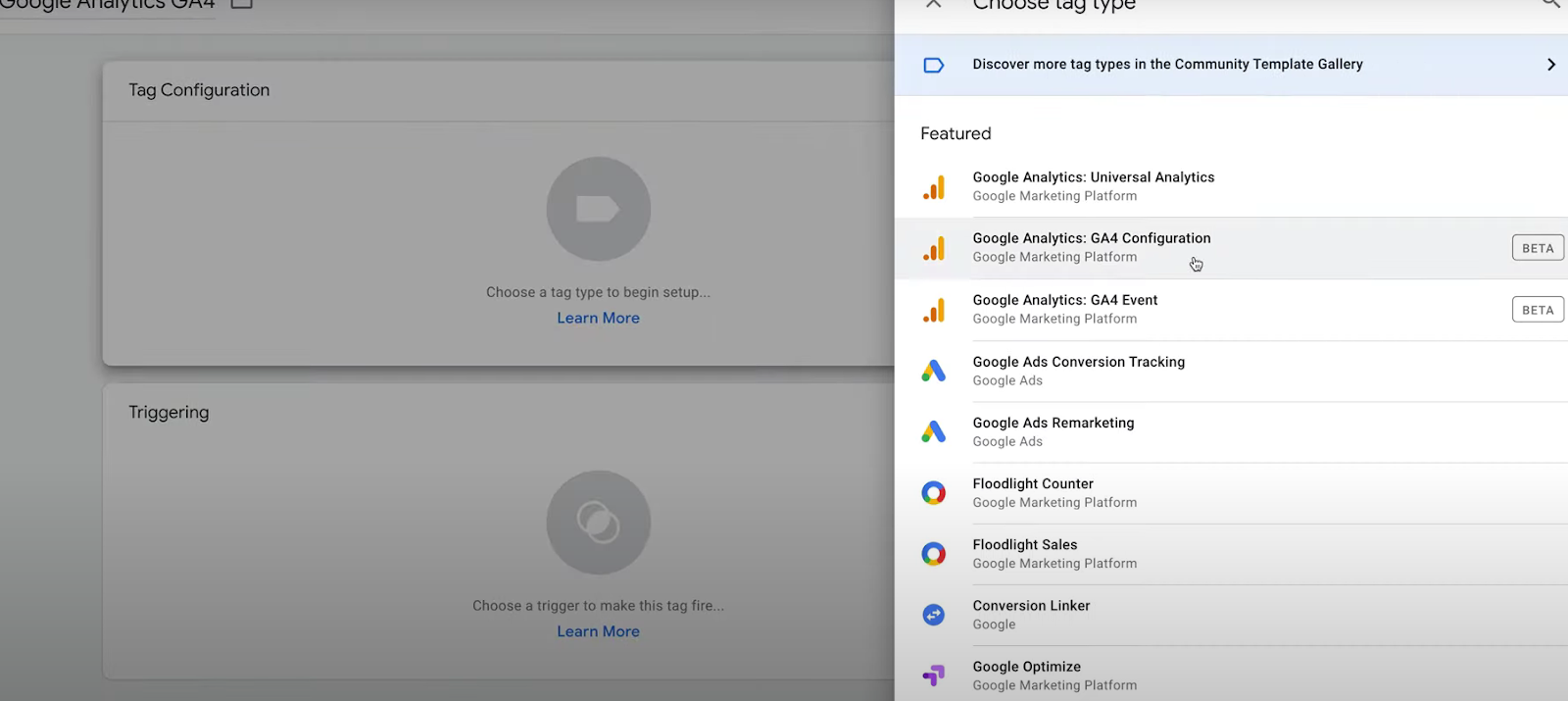
Task: Select Google Analytics: GA4 Event tag
Action: tap(1231, 310)
